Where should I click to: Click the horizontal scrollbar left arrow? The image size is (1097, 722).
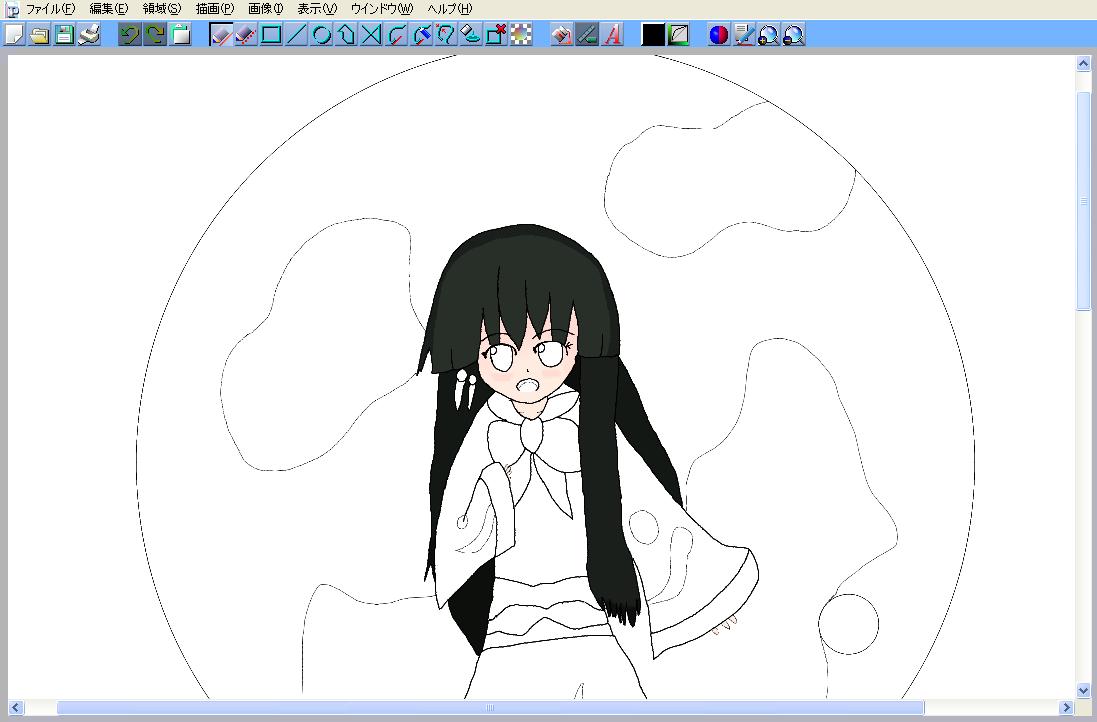pyautogui.click(x=15, y=707)
